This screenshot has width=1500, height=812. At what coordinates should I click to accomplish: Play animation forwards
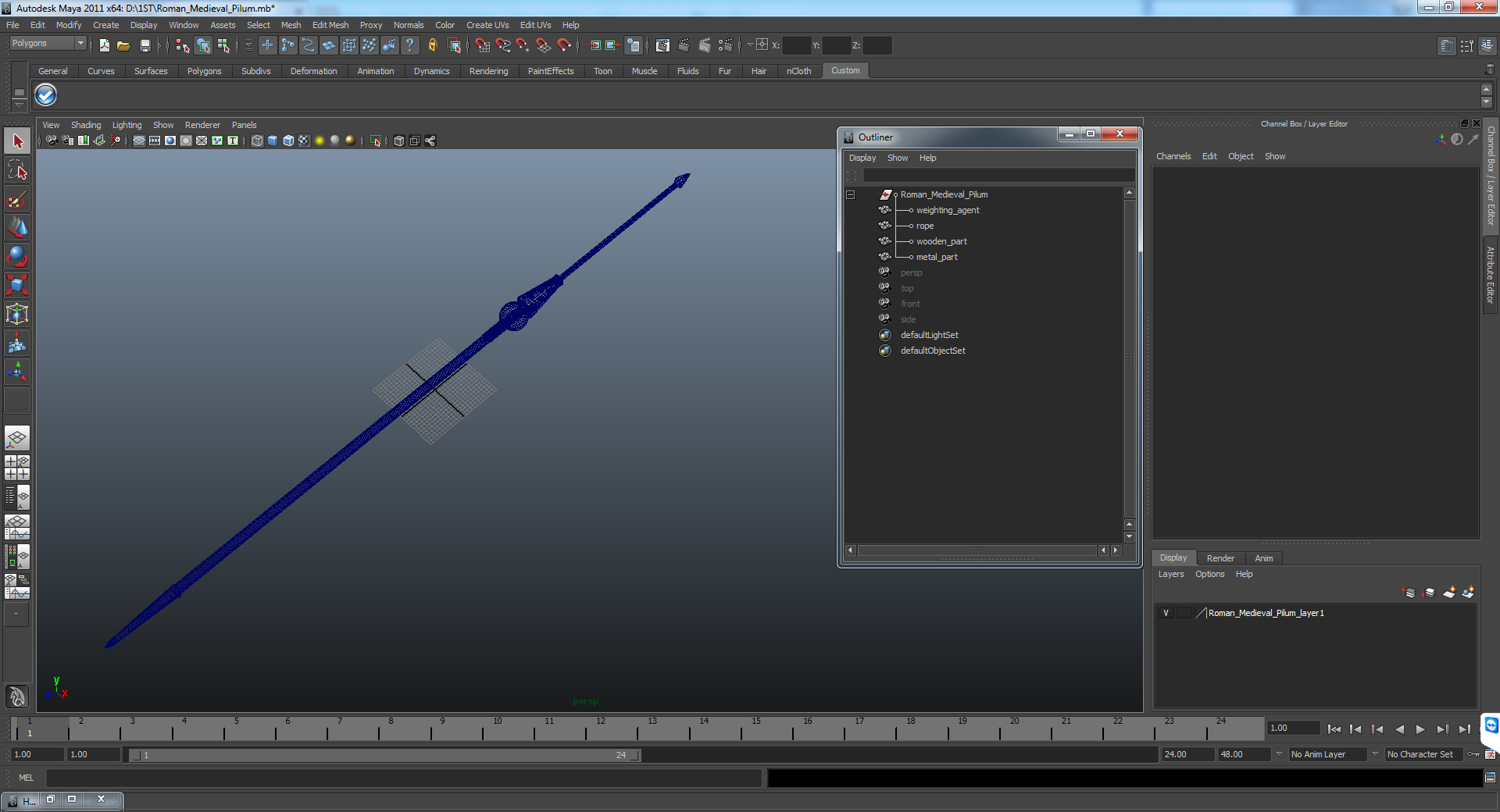[1420, 729]
